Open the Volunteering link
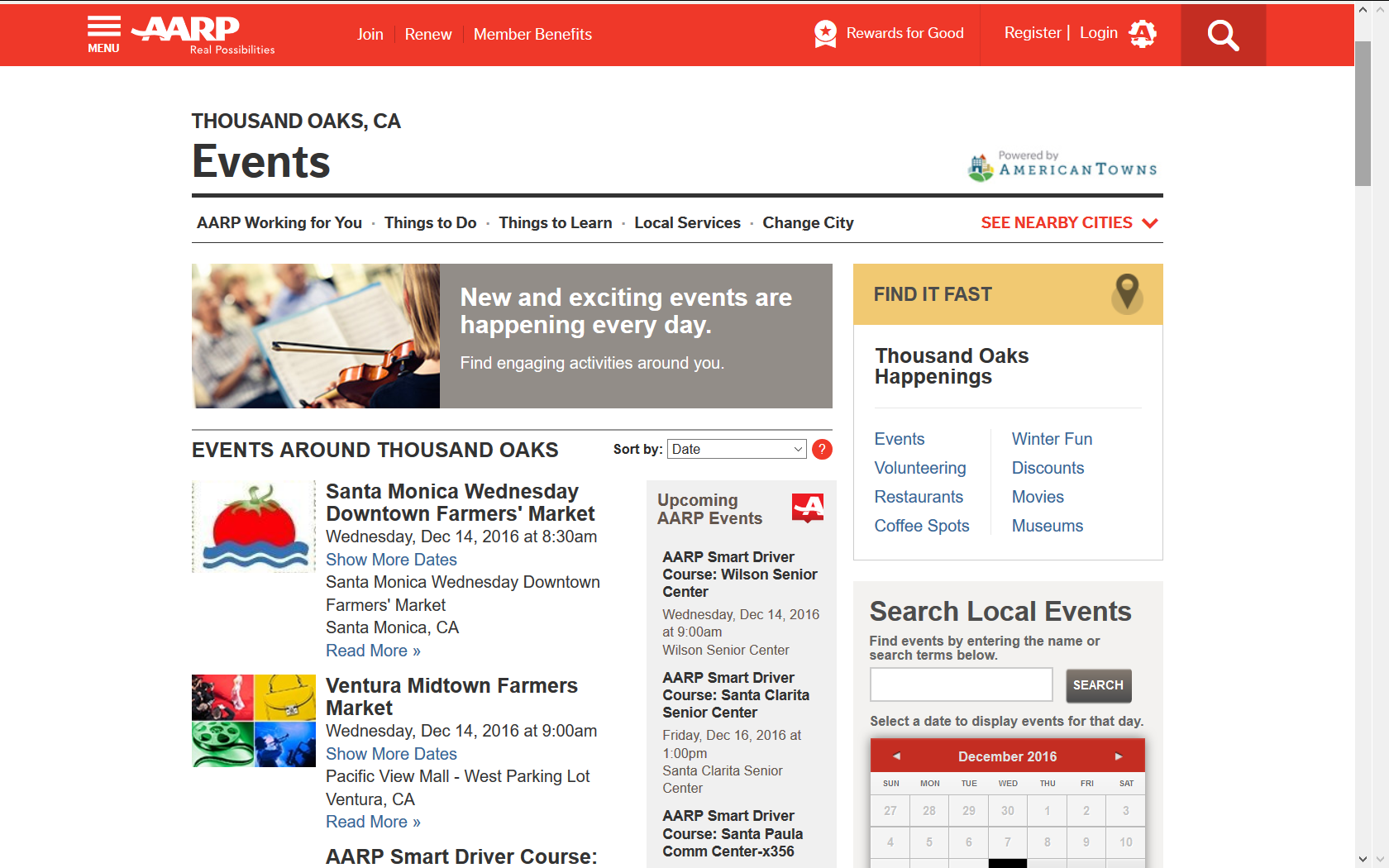1389x868 pixels. pyautogui.click(x=920, y=468)
